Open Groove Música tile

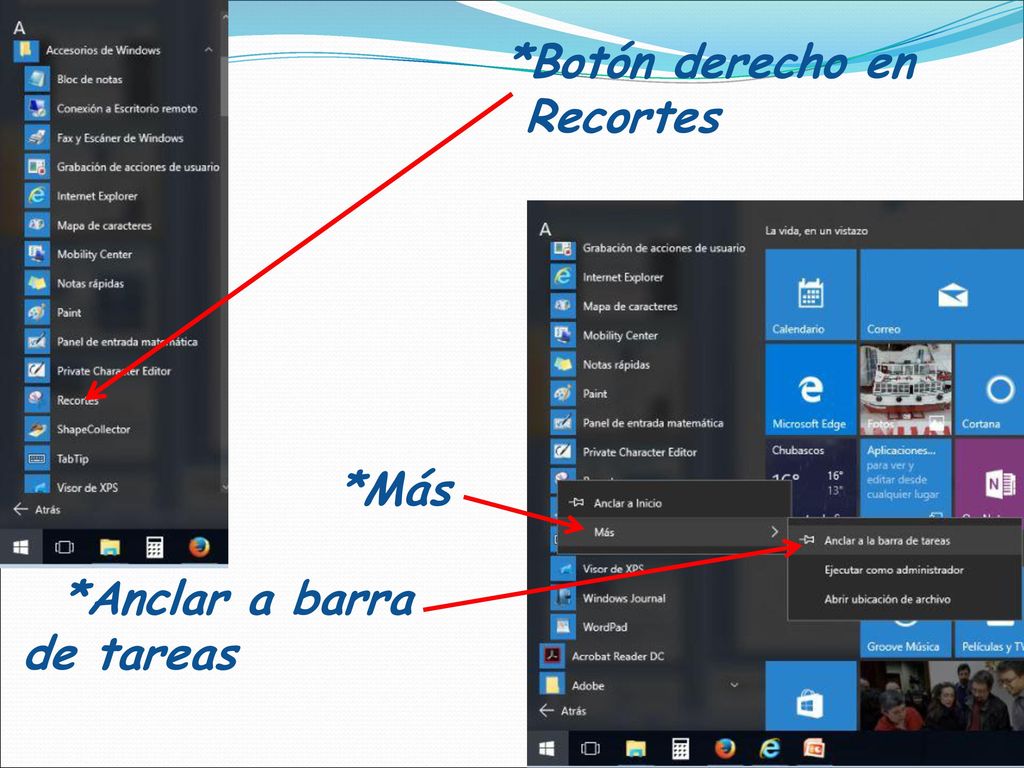905,639
